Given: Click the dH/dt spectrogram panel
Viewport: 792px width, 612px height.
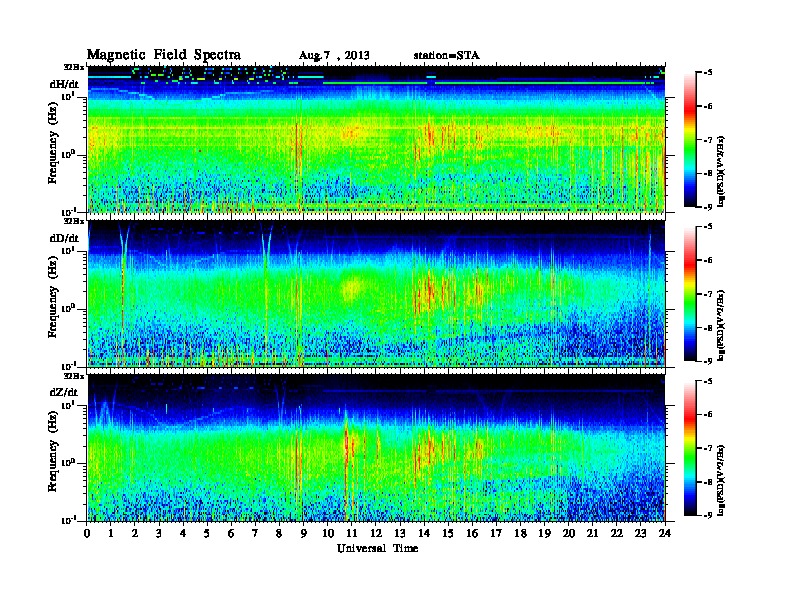Looking at the screenshot, I should point(376,139).
